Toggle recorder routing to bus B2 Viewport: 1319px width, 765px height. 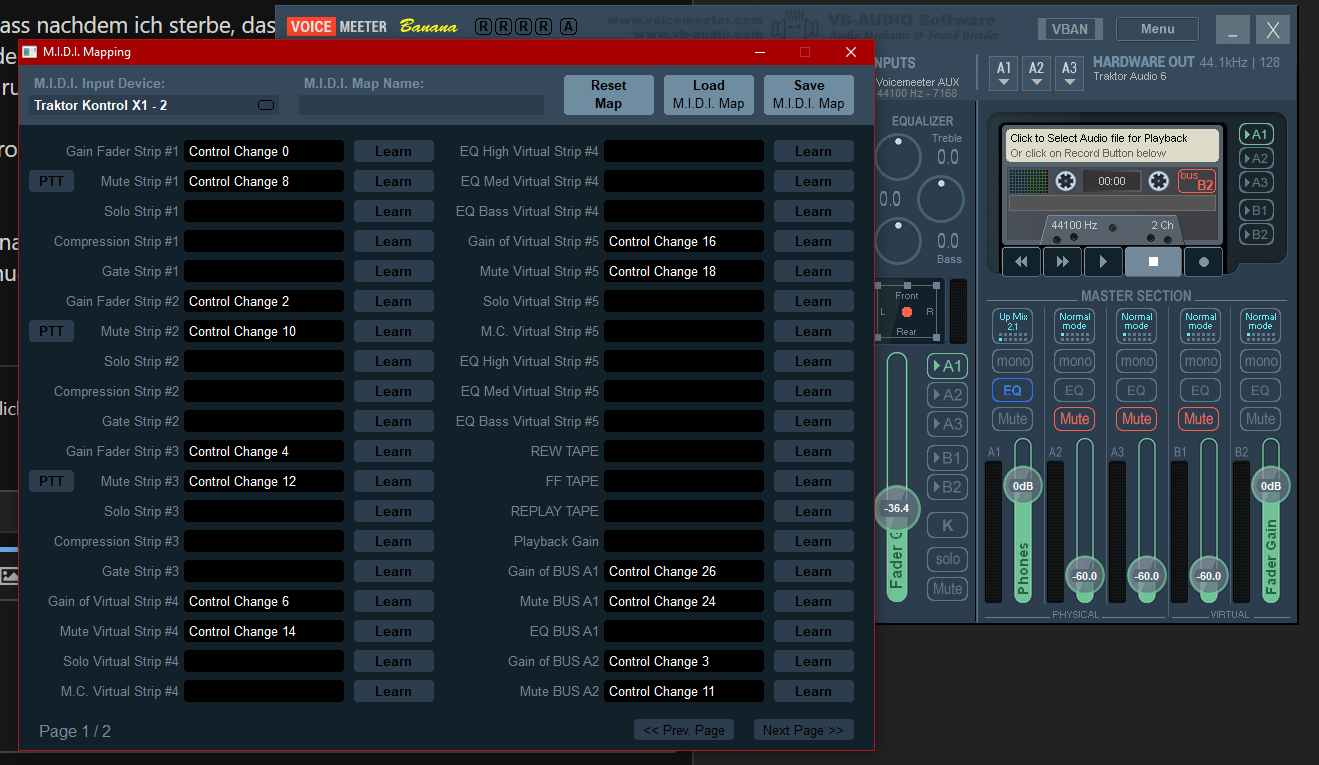click(1256, 234)
